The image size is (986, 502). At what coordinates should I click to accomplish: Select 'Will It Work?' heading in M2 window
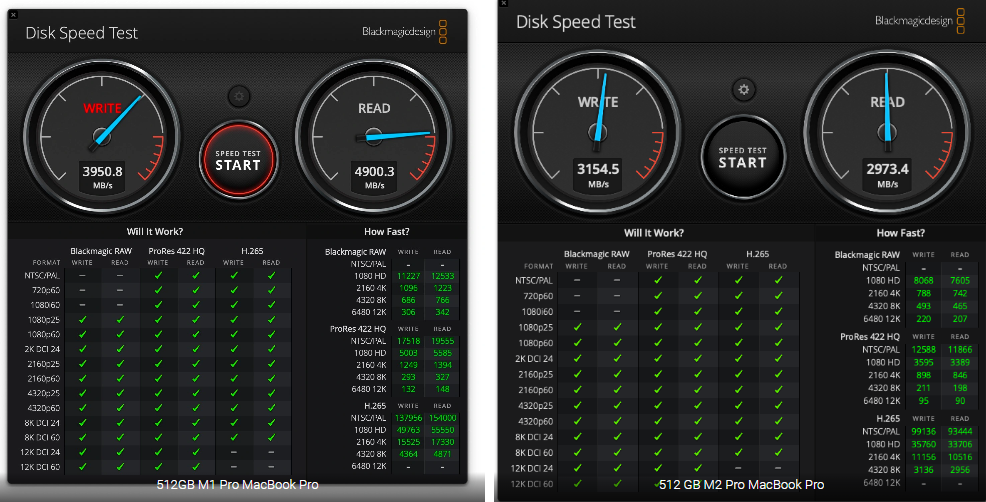pos(653,233)
